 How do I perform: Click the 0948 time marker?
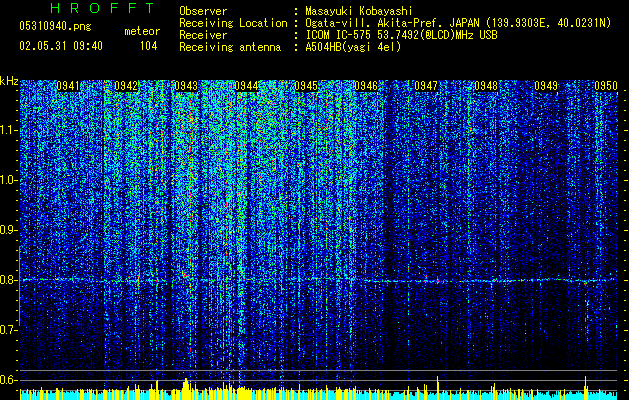click(x=486, y=86)
